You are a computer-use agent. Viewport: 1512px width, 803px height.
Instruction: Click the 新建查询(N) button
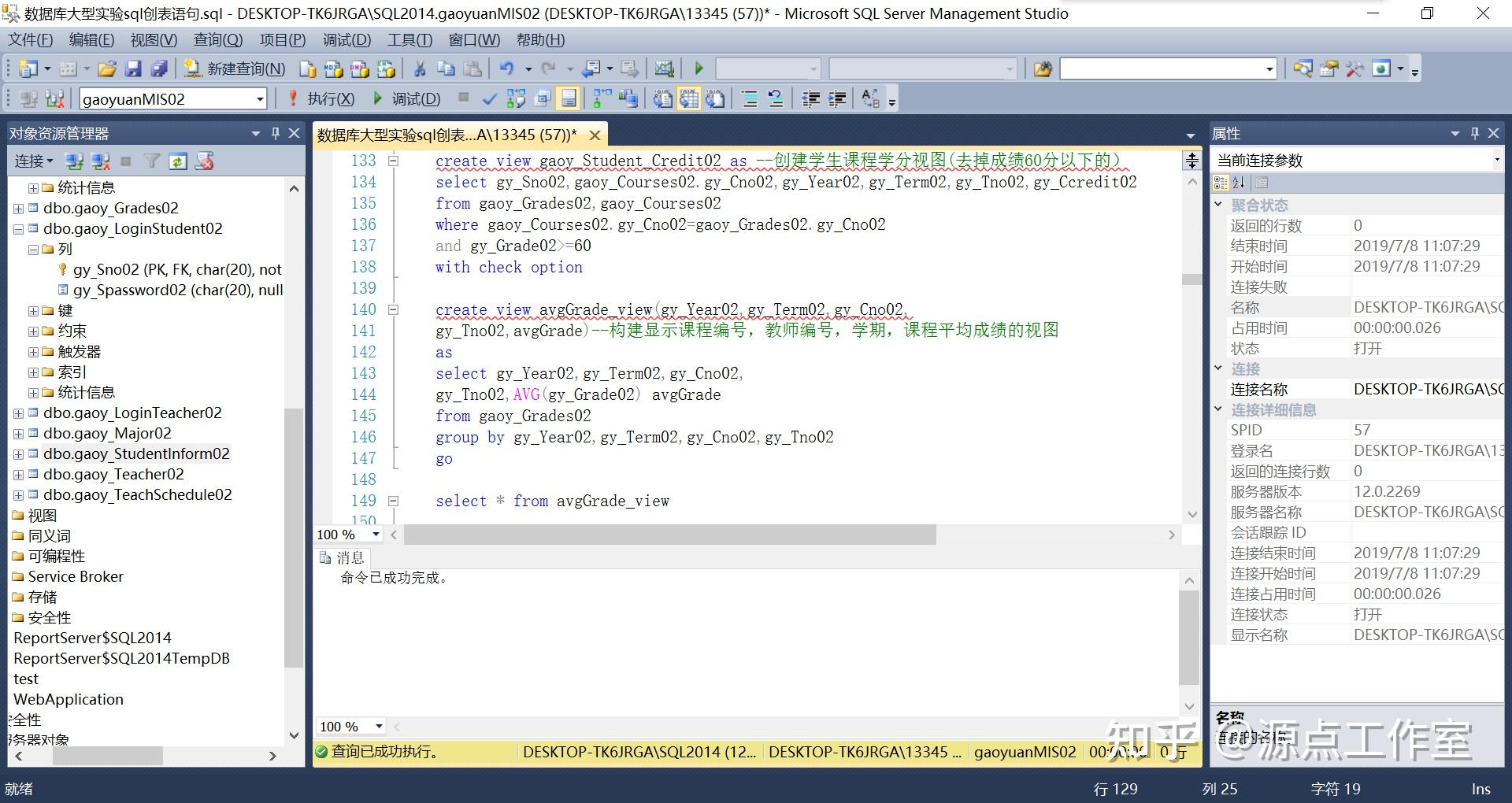click(x=235, y=69)
